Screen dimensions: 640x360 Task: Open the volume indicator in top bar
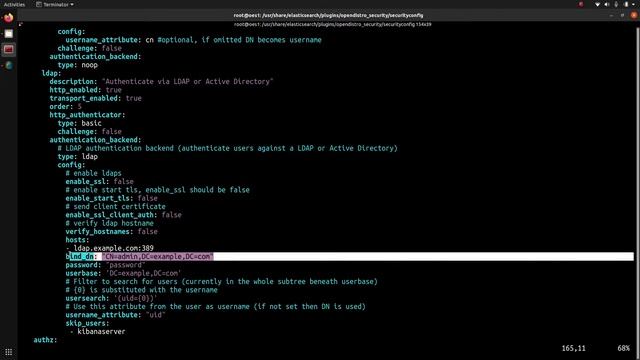(x=607, y=4)
